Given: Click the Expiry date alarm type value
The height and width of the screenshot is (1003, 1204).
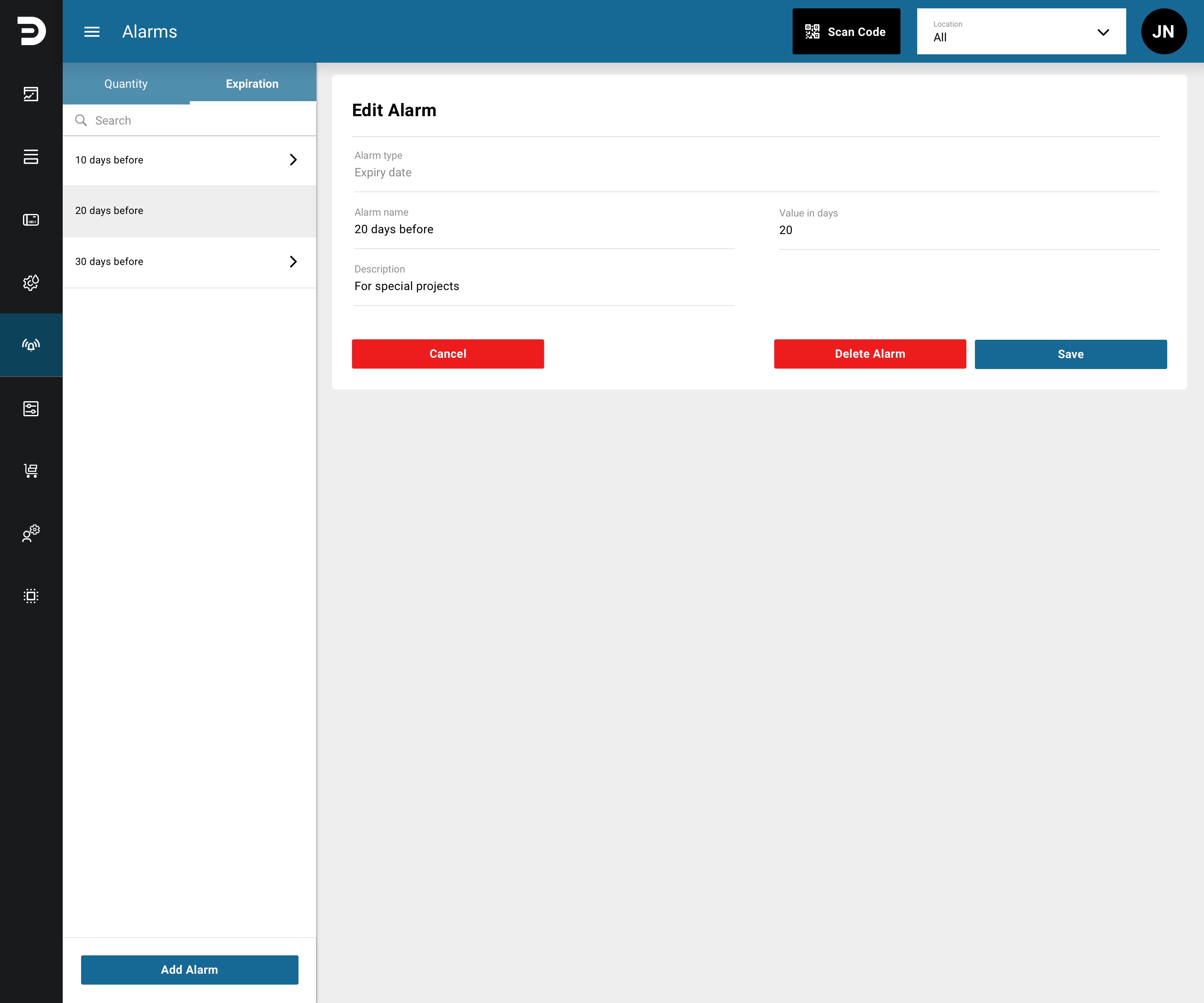Looking at the screenshot, I should click(x=383, y=173).
